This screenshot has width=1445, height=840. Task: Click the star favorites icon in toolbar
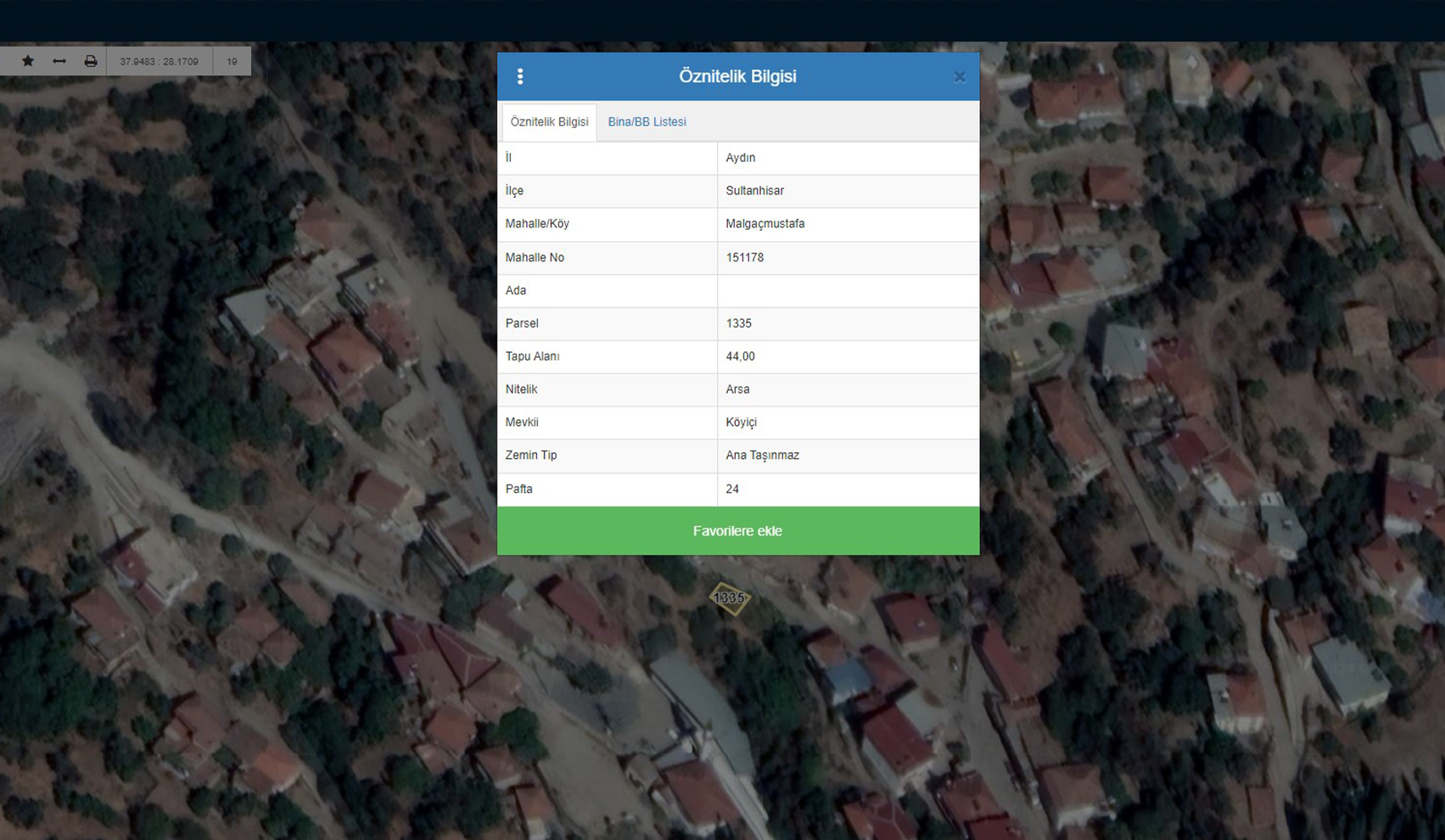(28, 61)
